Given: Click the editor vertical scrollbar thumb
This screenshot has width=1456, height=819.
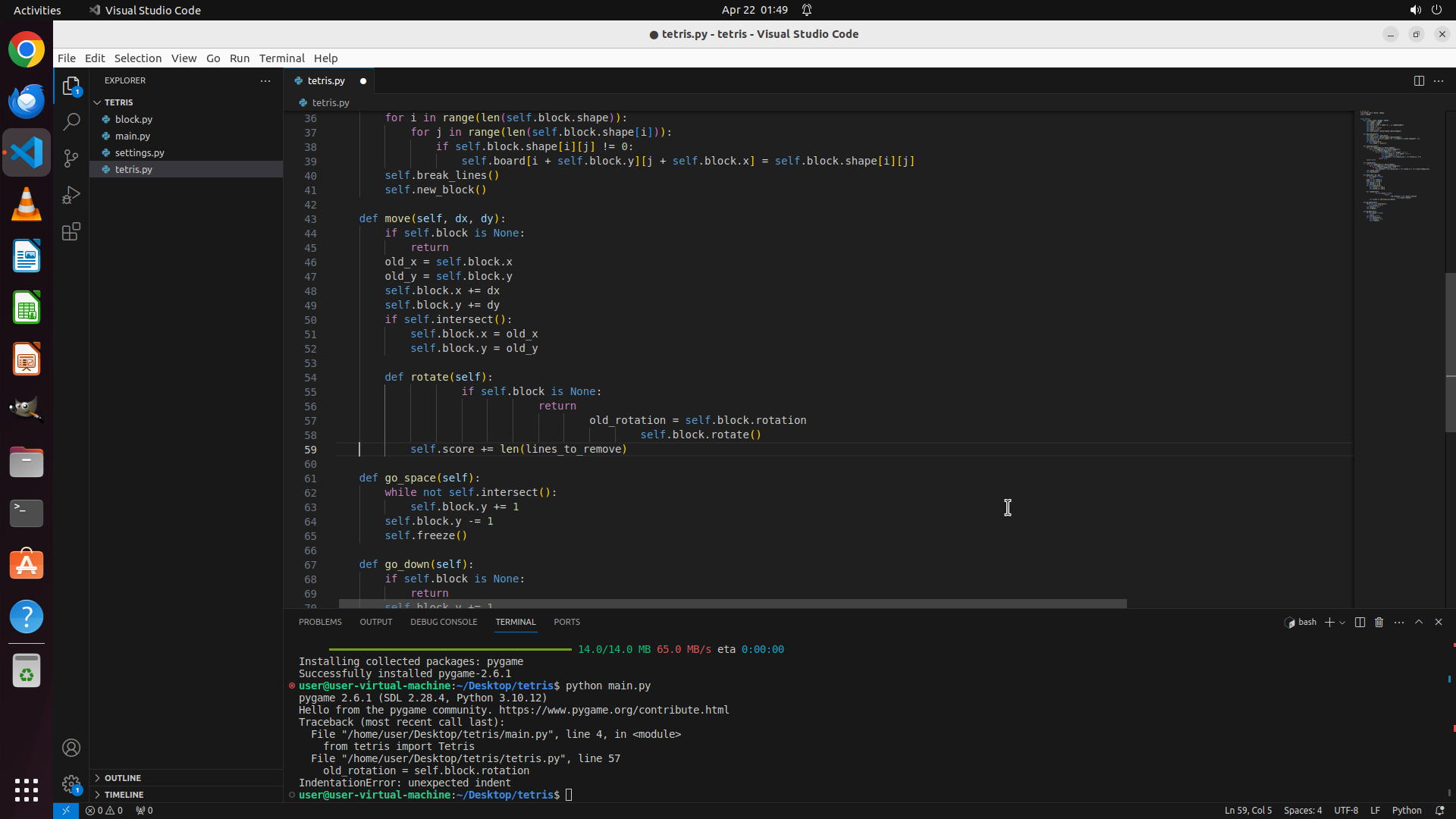Looking at the screenshot, I should (1450, 353).
